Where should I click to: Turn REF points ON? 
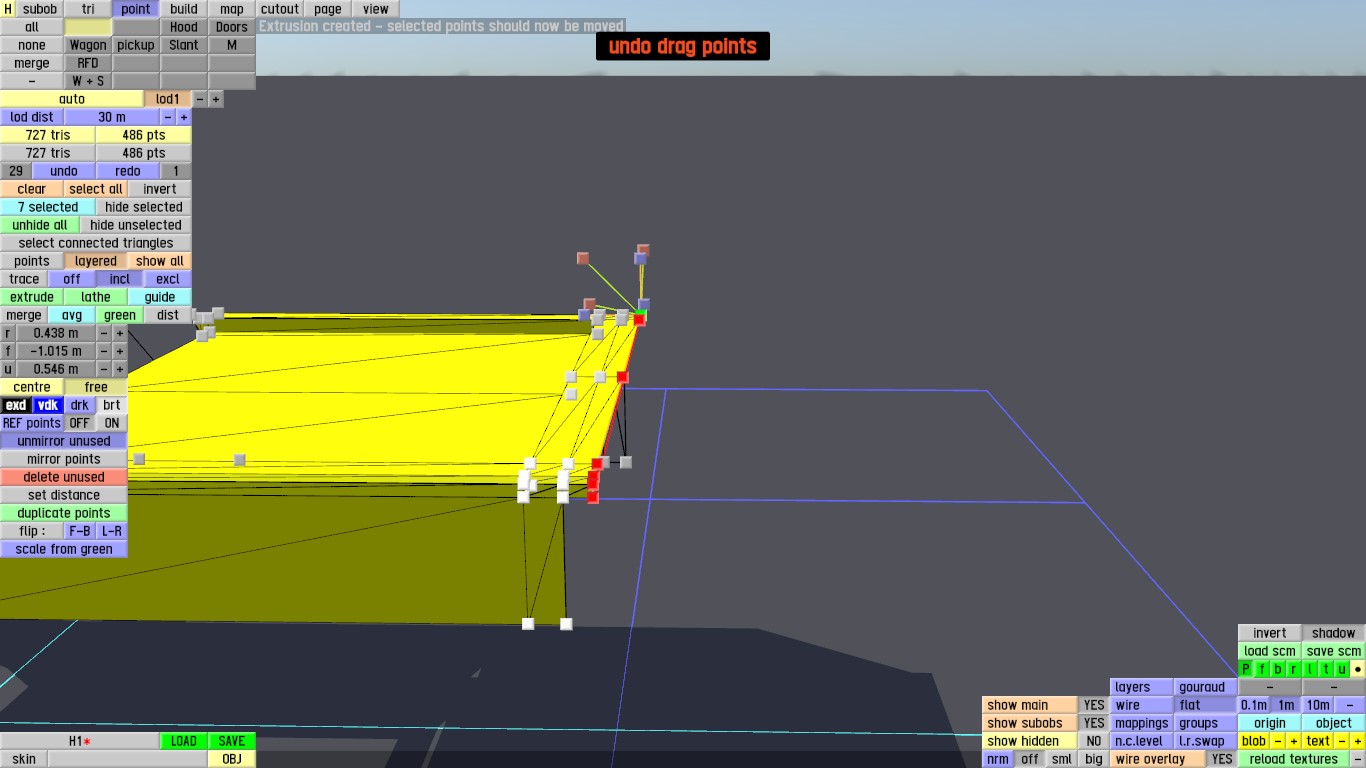[112, 423]
